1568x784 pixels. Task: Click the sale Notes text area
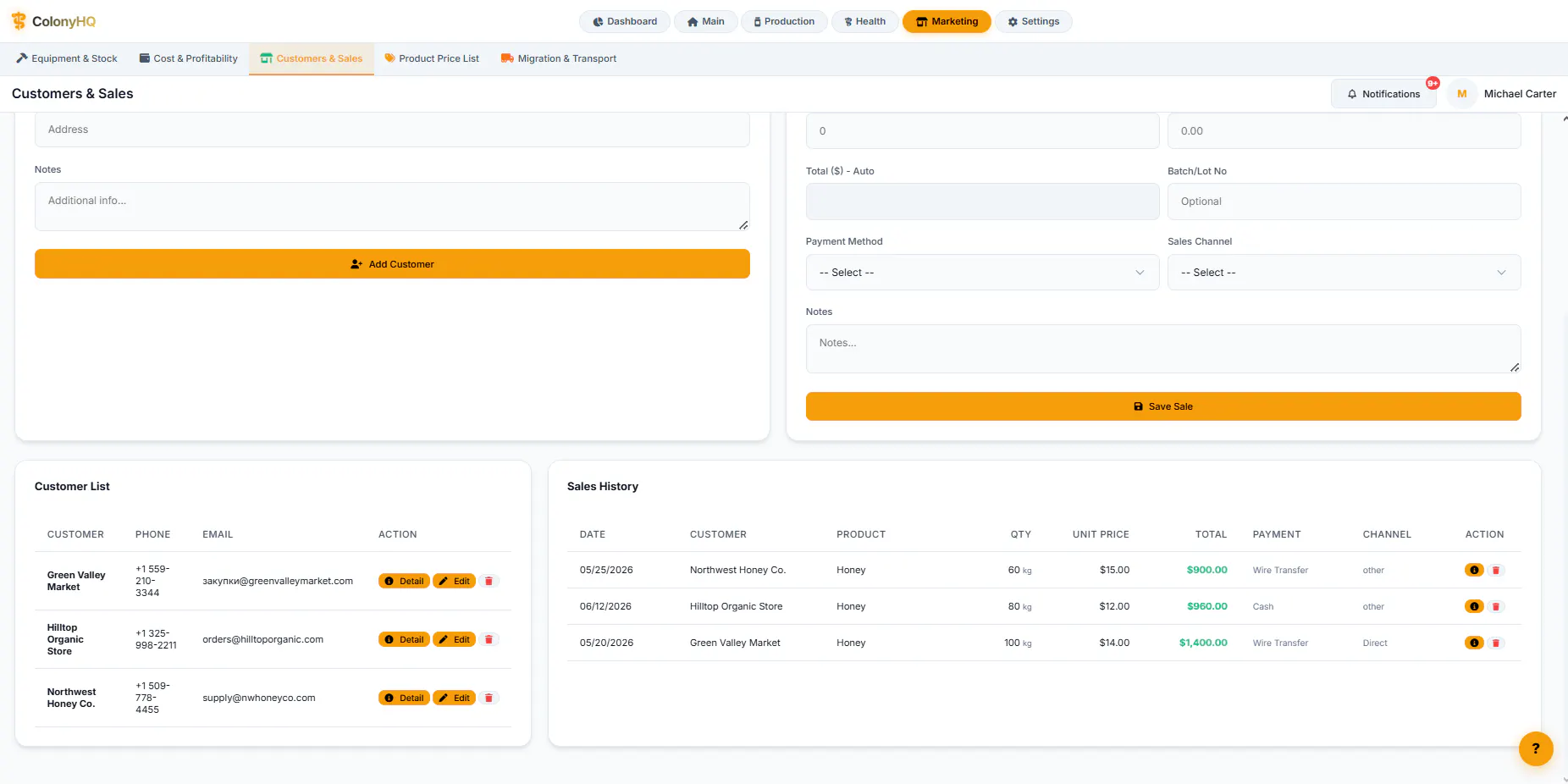[x=1163, y=349]
